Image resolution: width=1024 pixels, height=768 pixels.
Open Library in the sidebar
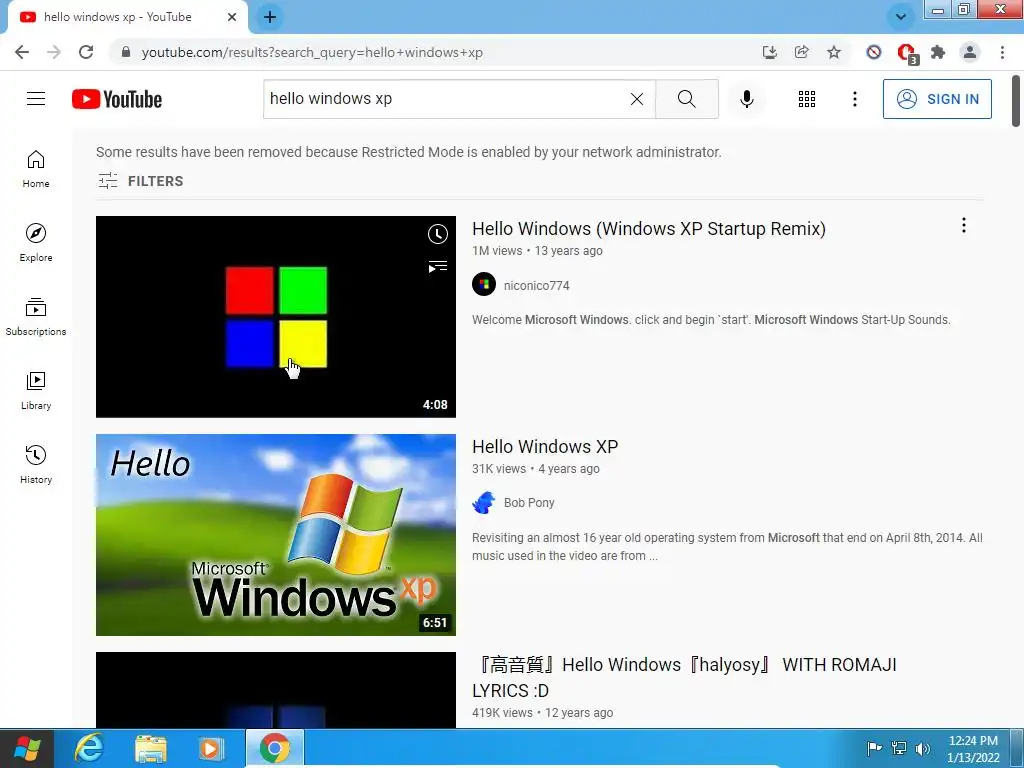click(36, 391)
